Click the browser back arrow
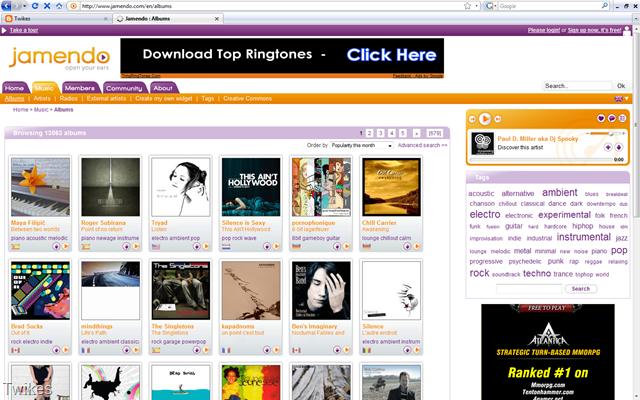640x400 pixels. tap(6, 6)
